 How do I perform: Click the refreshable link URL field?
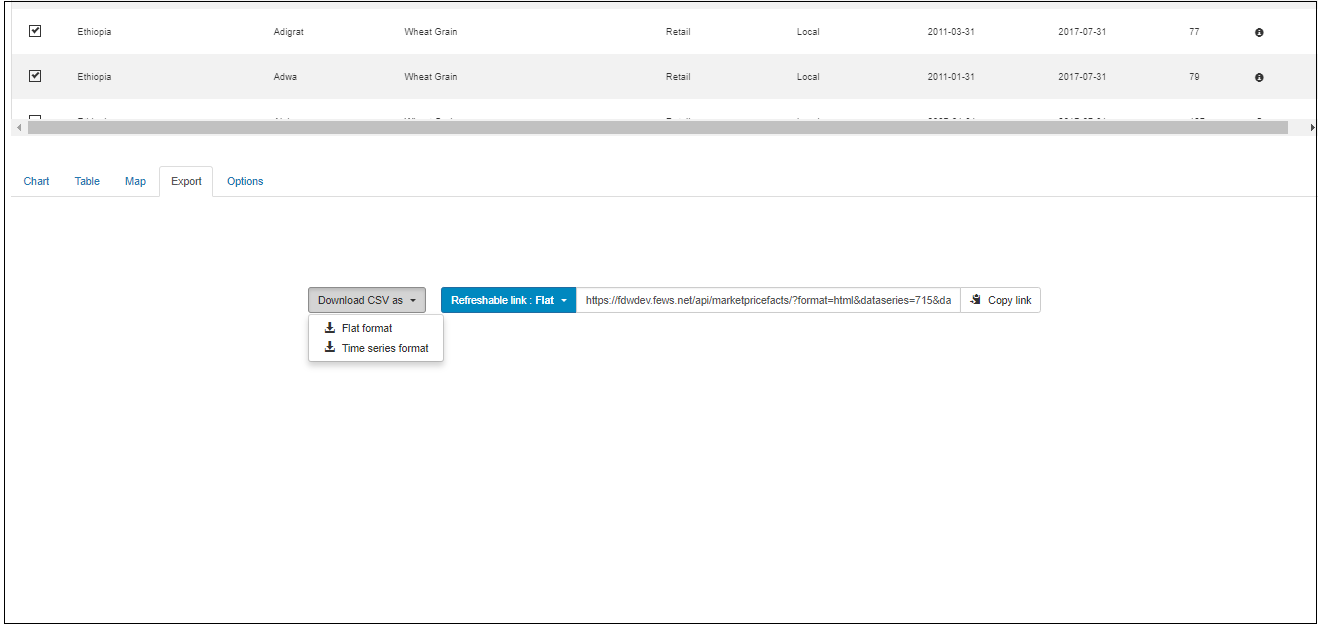pos(767,300)
